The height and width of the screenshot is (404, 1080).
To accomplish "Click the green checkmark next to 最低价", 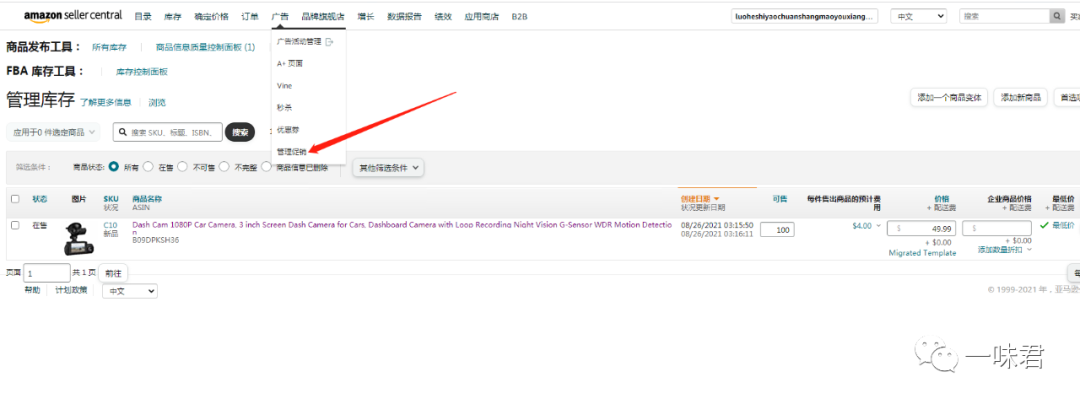I will tap(1044, 225).
